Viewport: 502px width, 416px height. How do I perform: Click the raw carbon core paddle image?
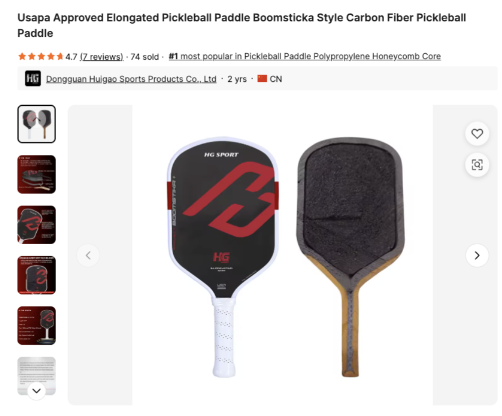(351, 257)
